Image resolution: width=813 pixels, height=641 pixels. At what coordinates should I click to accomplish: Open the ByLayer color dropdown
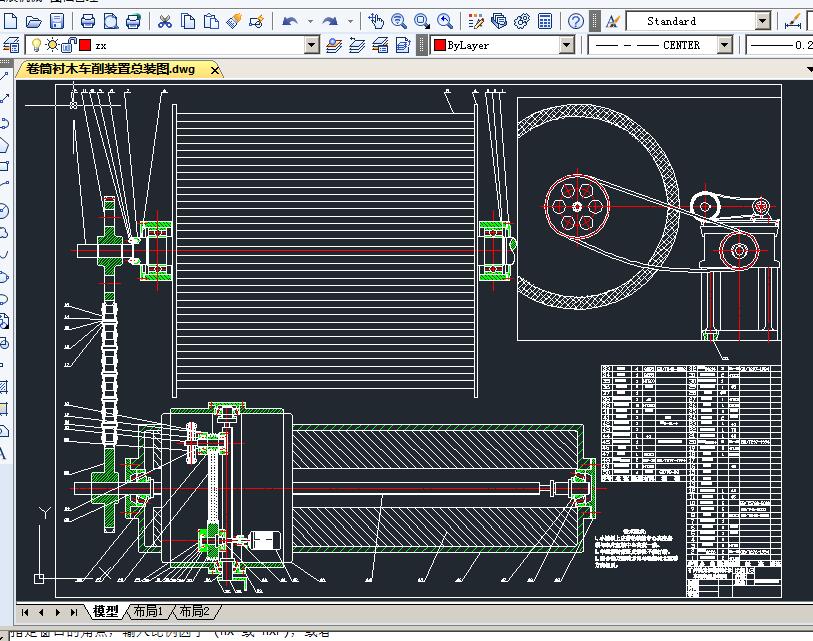click(x=567, y=45)
